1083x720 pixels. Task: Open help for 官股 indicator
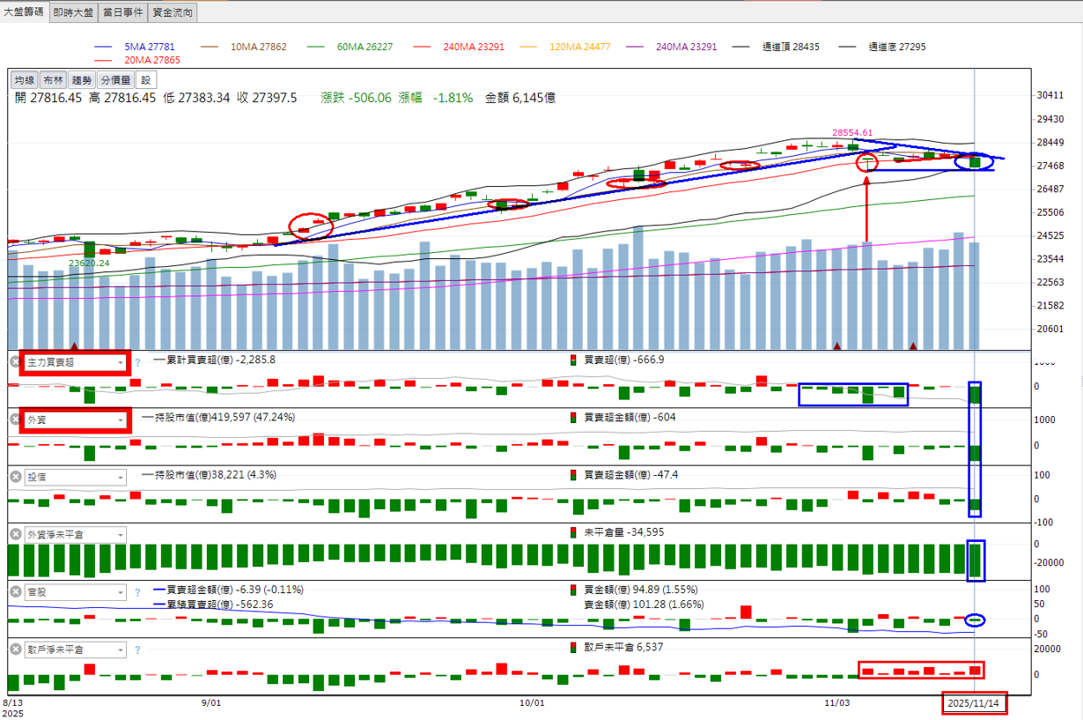pyautogui.click(x=137, y=592)
